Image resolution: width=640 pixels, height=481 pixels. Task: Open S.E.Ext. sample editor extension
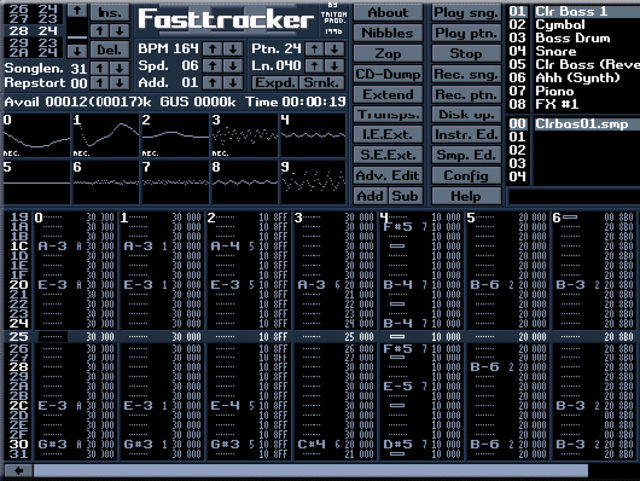[x=388, y=155]
